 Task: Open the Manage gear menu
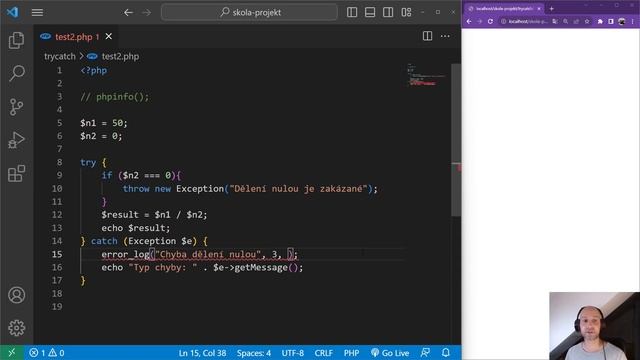pyautogui.click(x=16, y=328)
